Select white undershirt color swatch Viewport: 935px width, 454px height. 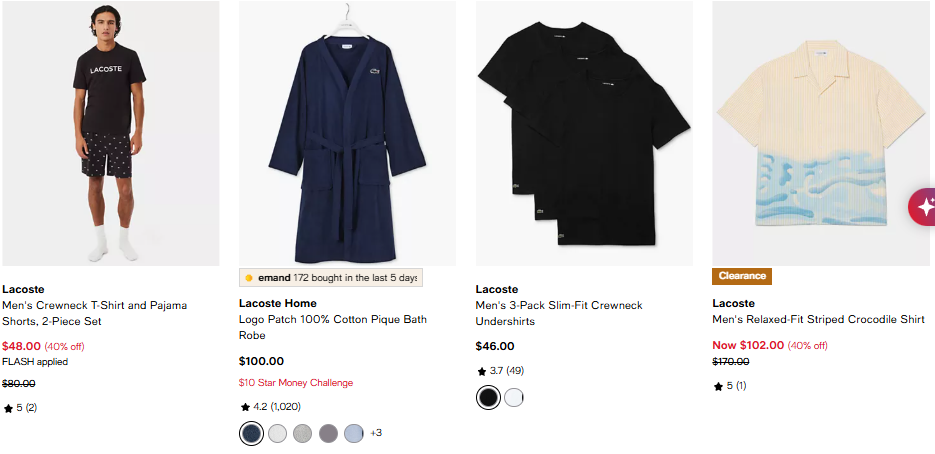[x=513, y=397]
